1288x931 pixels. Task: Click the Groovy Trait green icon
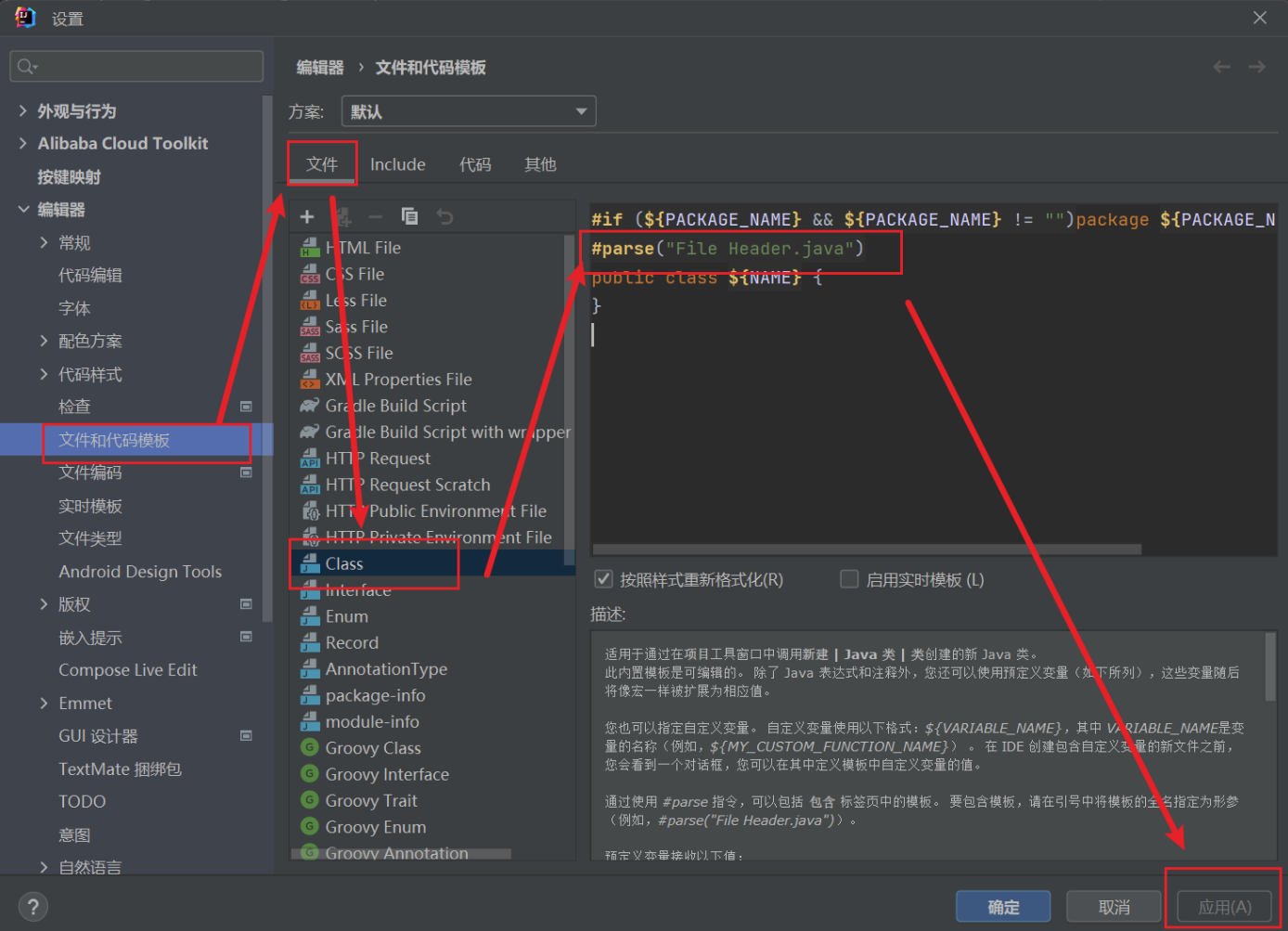[x=310, y=799]
